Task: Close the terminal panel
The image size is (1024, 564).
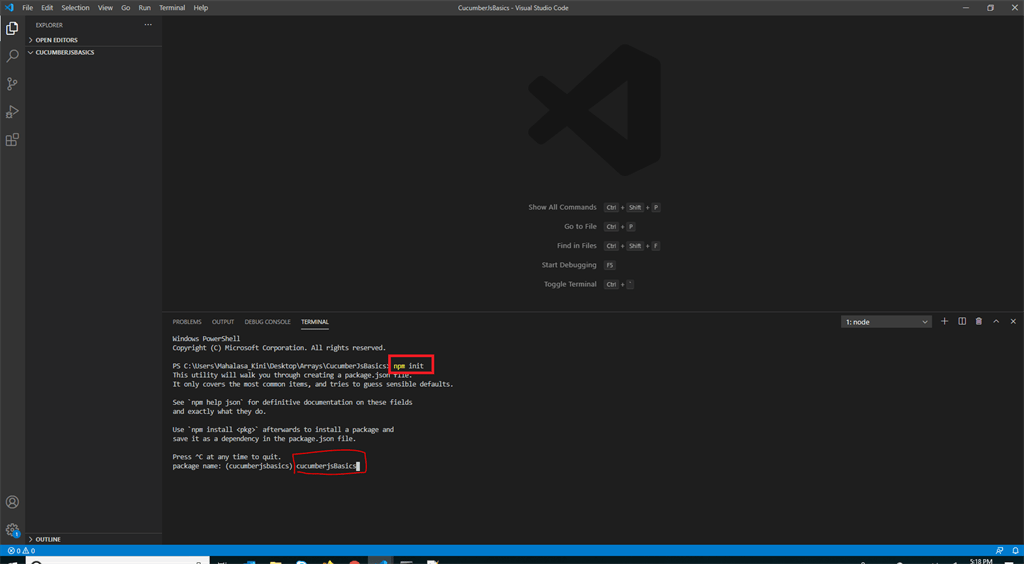Action: click(x=1013, y=321)
